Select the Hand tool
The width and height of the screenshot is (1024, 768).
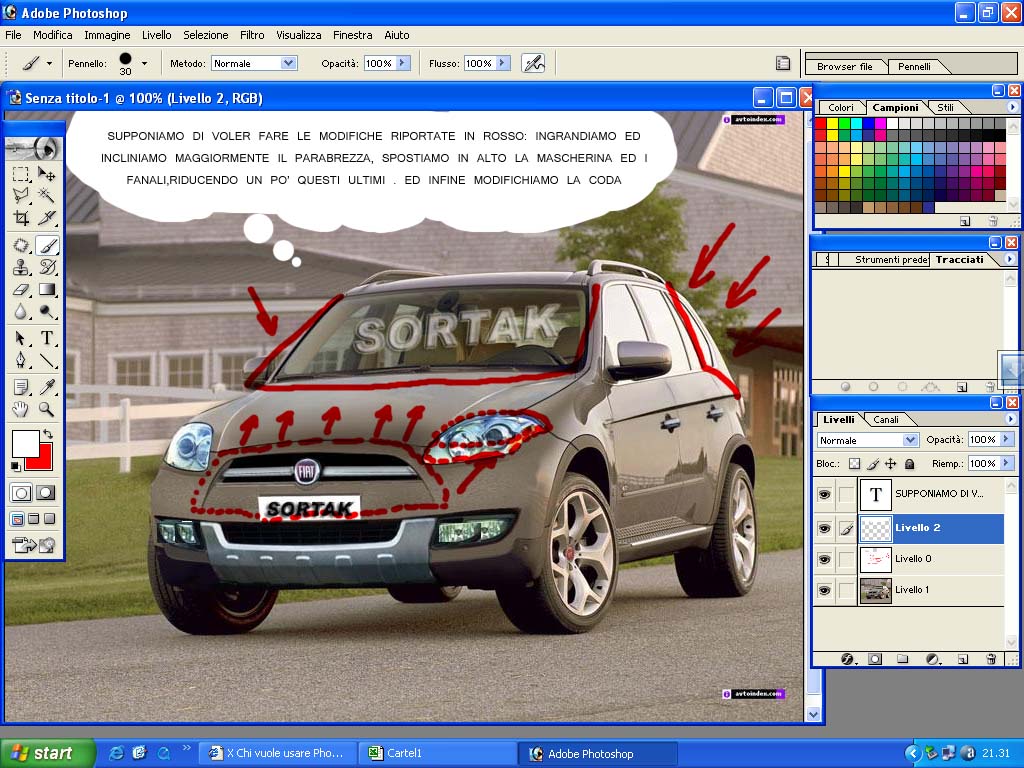(21, 409)
